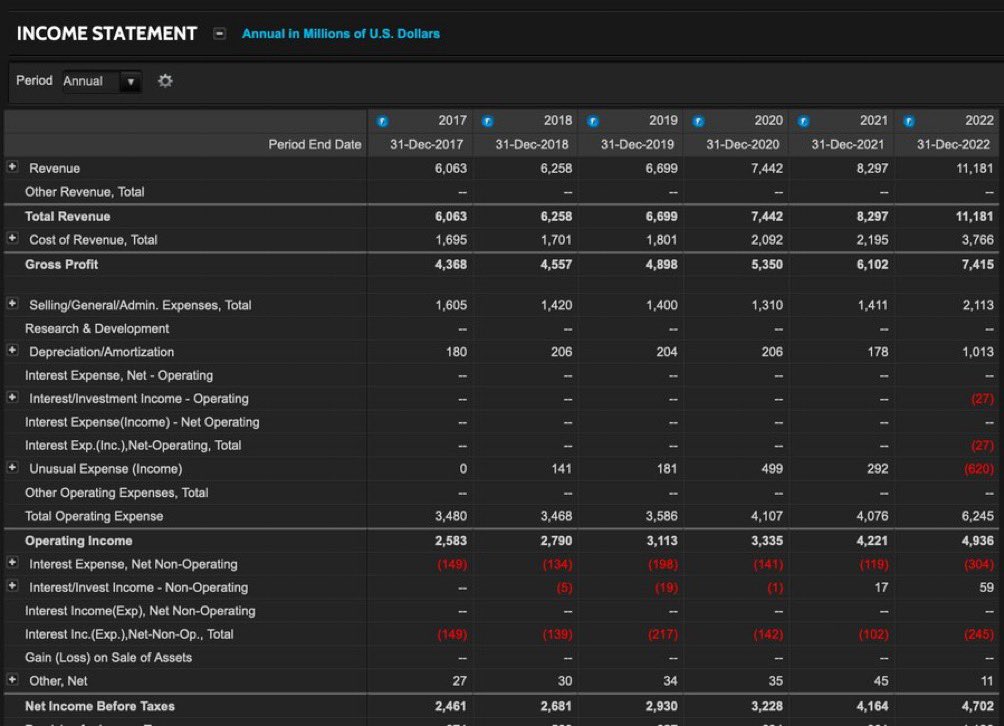Viewport: 1004px width, 726px height.
Task: Click the Research & Development row label
Action: pyautogui.click(x=97, y=328)
